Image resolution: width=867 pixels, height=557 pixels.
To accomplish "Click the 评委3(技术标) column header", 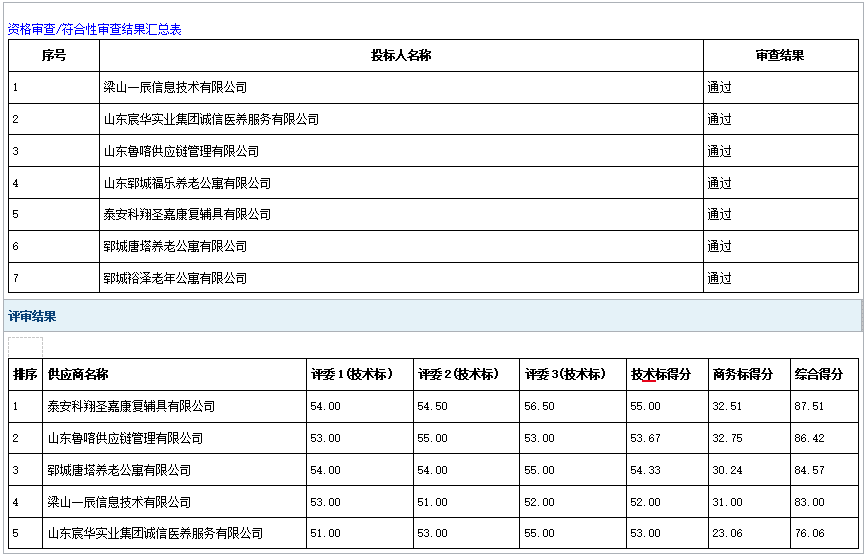I will [x=565, y=374].
